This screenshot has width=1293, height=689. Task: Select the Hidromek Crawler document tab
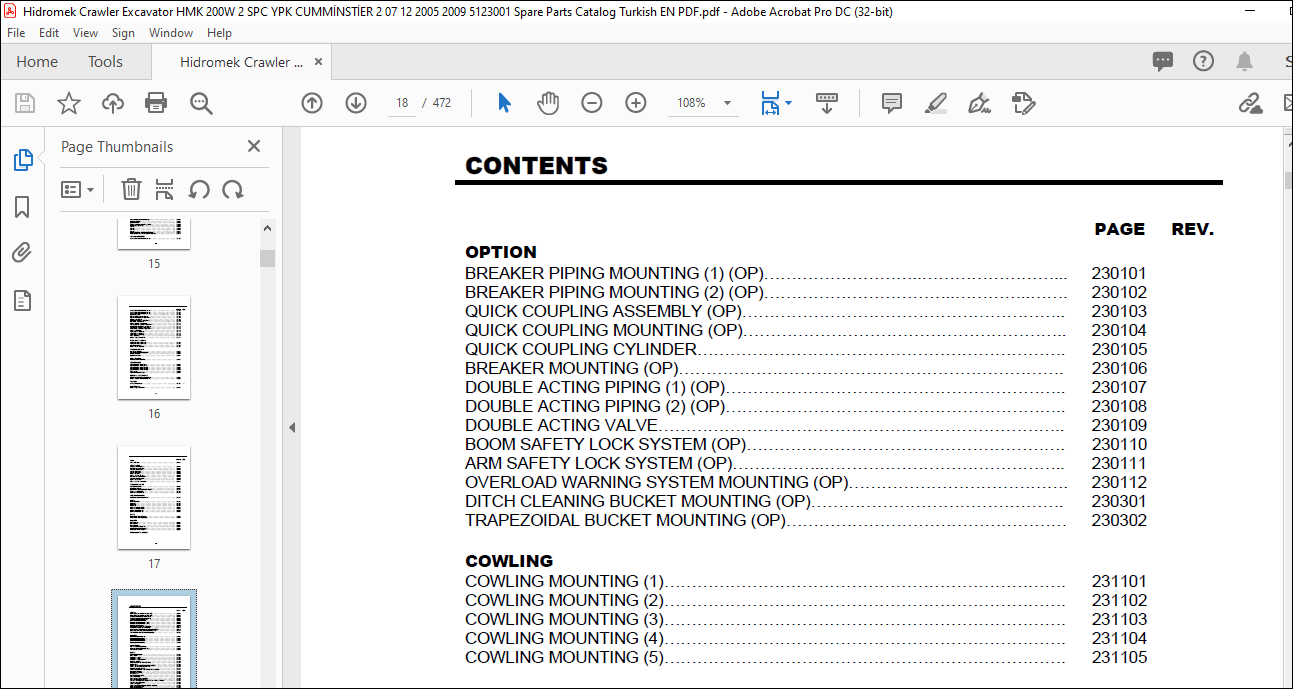pos(241,62)
